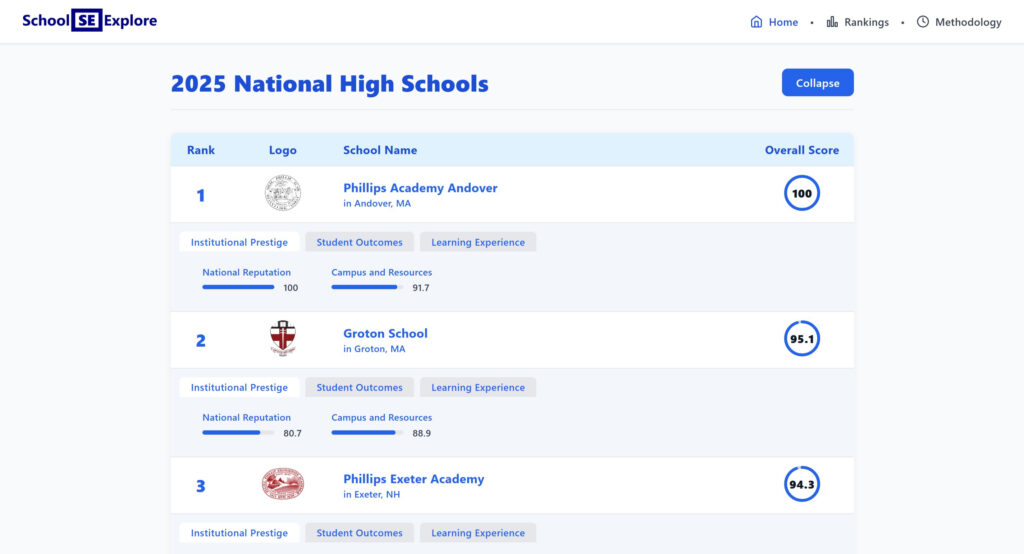The image size is (1024, 554).
Task: Open the Groton School name link
Action: point(385,333)
